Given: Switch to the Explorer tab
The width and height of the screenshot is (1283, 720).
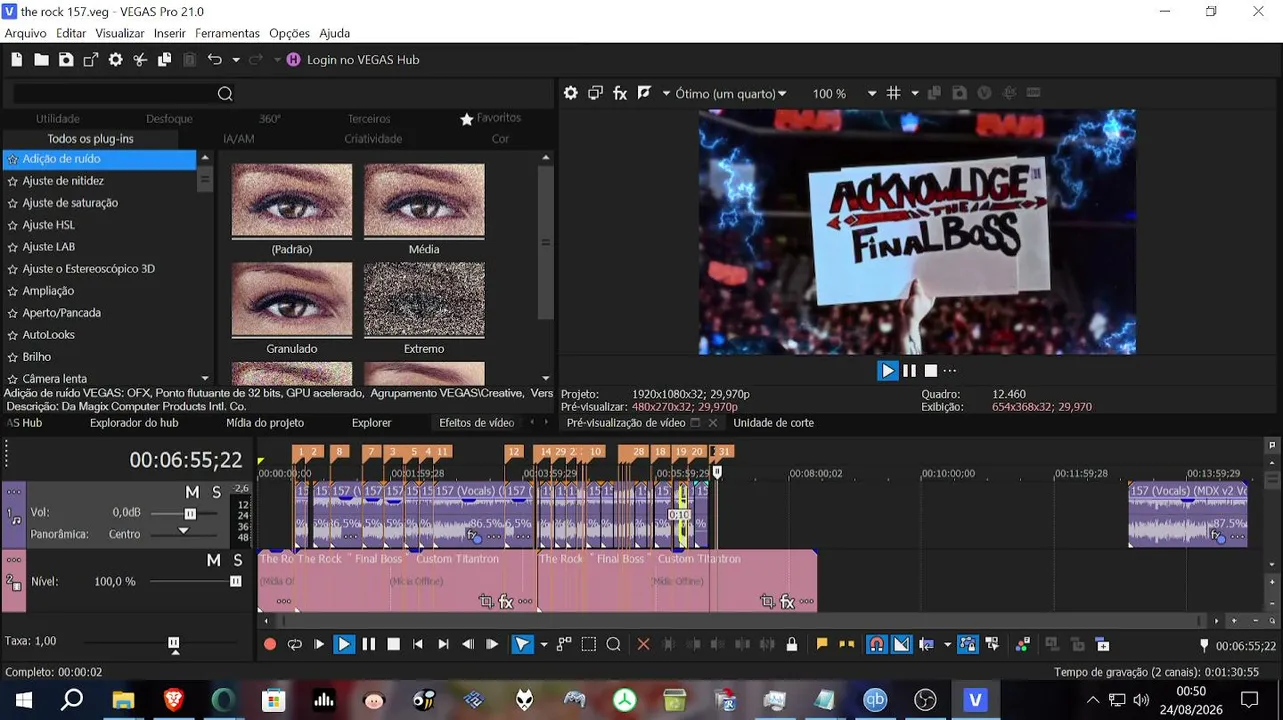Looking at the screenshot, I should (371, 423).
